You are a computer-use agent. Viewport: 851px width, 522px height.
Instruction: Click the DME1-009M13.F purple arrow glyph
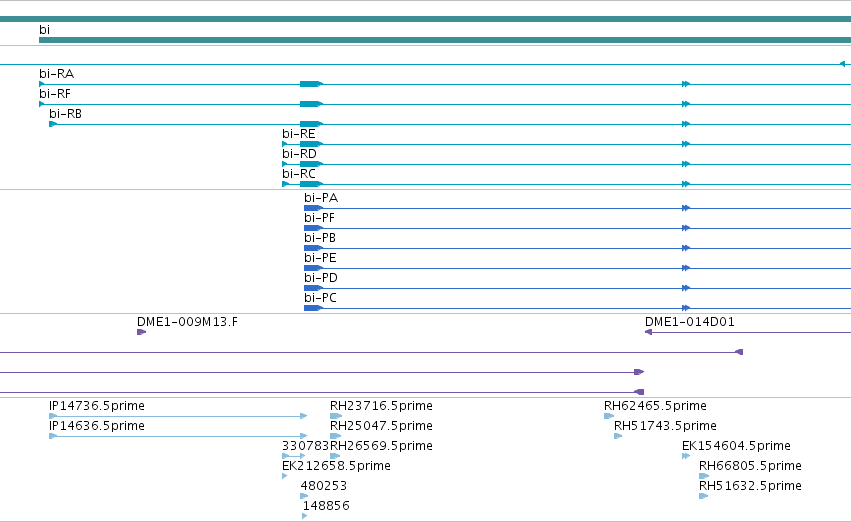coord(141,332)
